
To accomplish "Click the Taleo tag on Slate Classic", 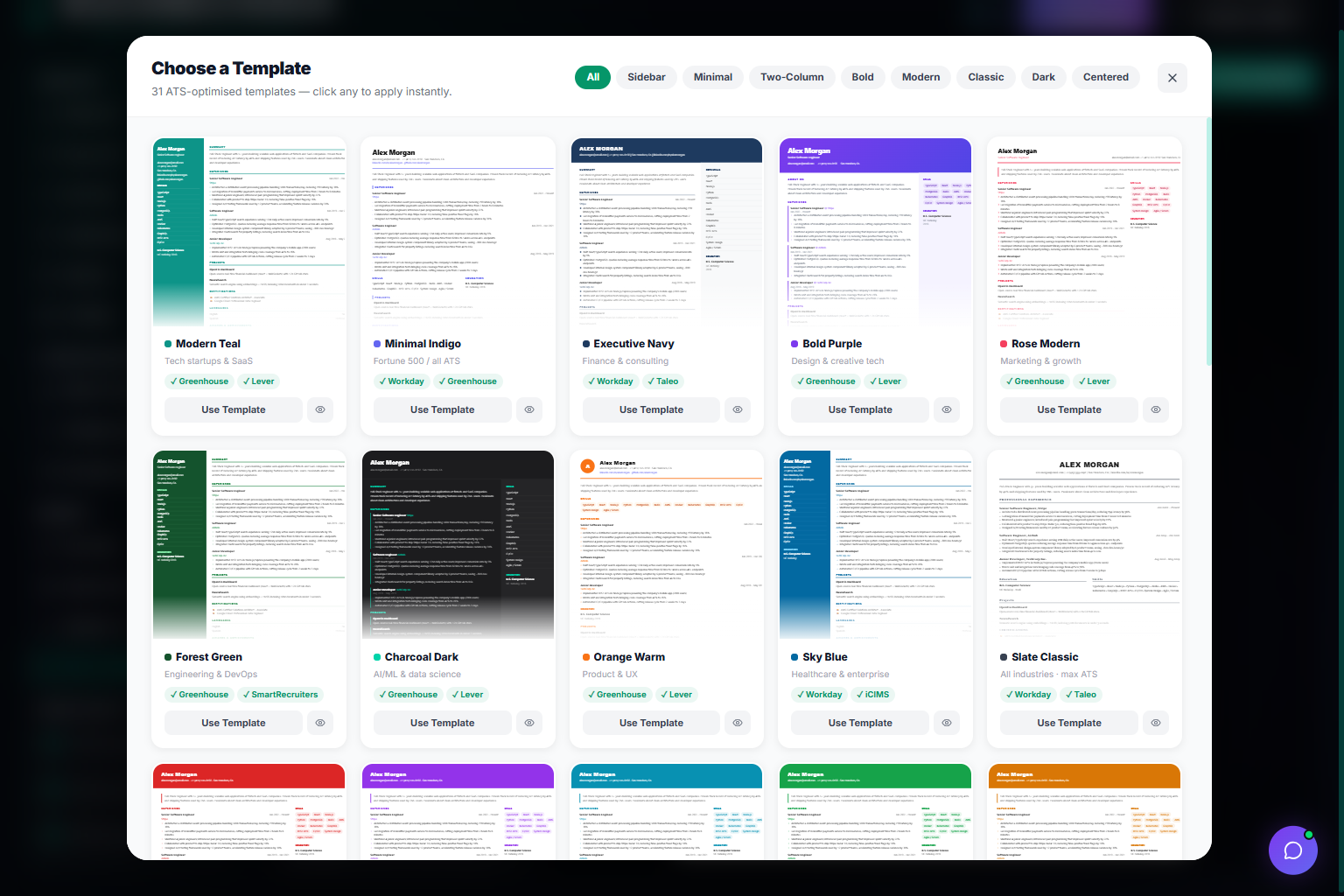I will point(1081,695).
